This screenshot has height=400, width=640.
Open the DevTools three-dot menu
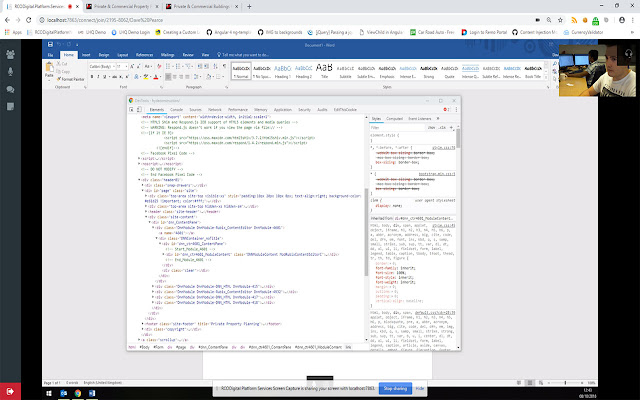click(456, 109)
